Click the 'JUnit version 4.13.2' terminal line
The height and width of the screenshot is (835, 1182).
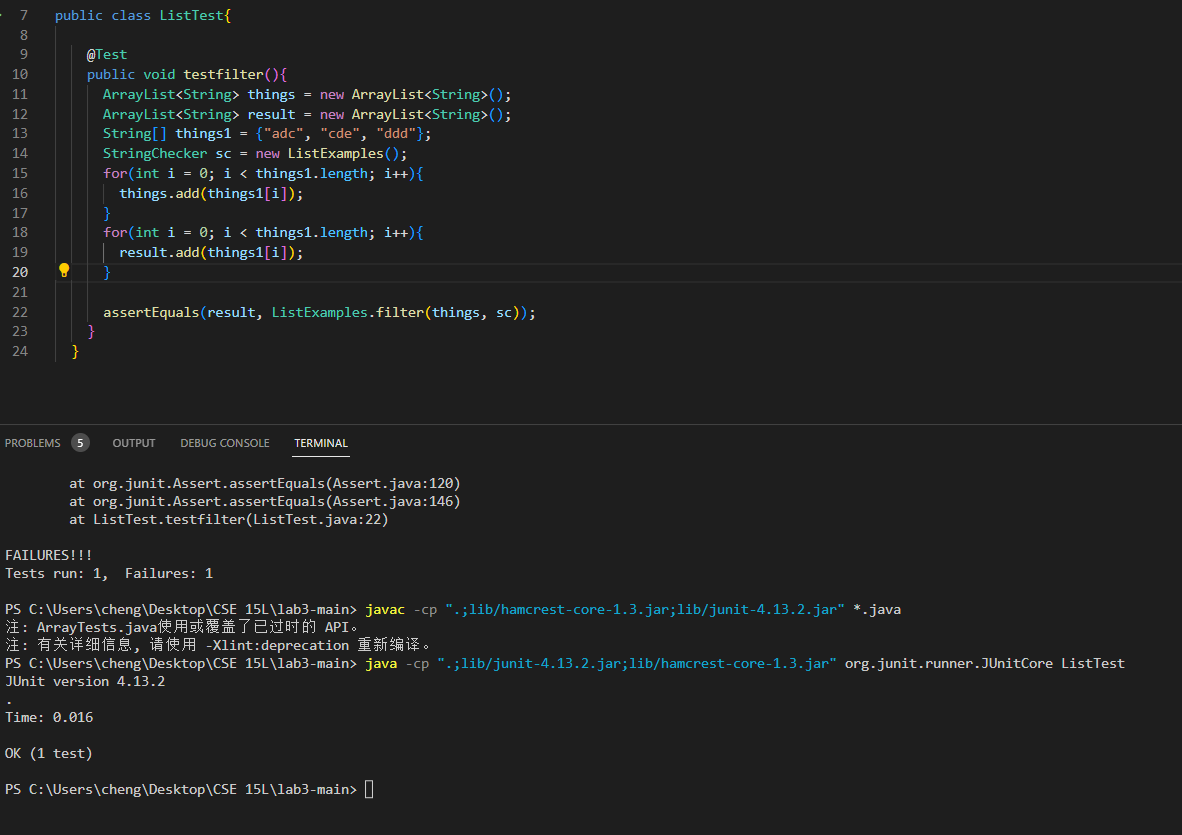[x=84, y=681]
